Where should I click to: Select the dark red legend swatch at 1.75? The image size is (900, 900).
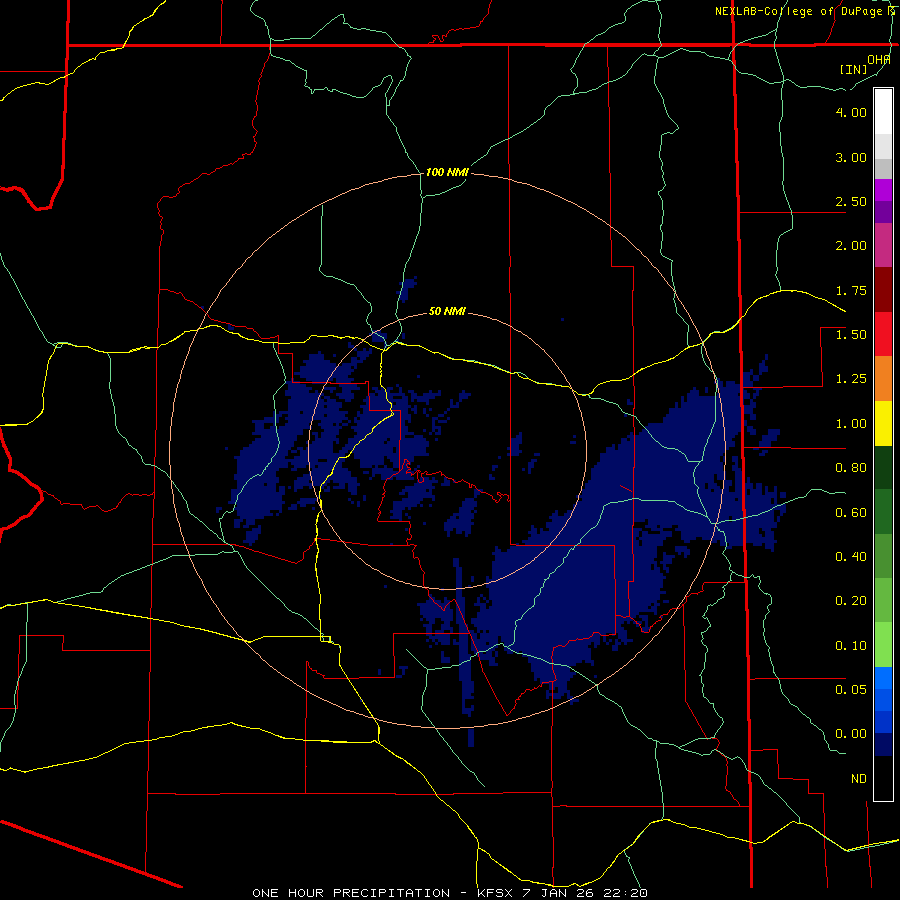(883, 290)
